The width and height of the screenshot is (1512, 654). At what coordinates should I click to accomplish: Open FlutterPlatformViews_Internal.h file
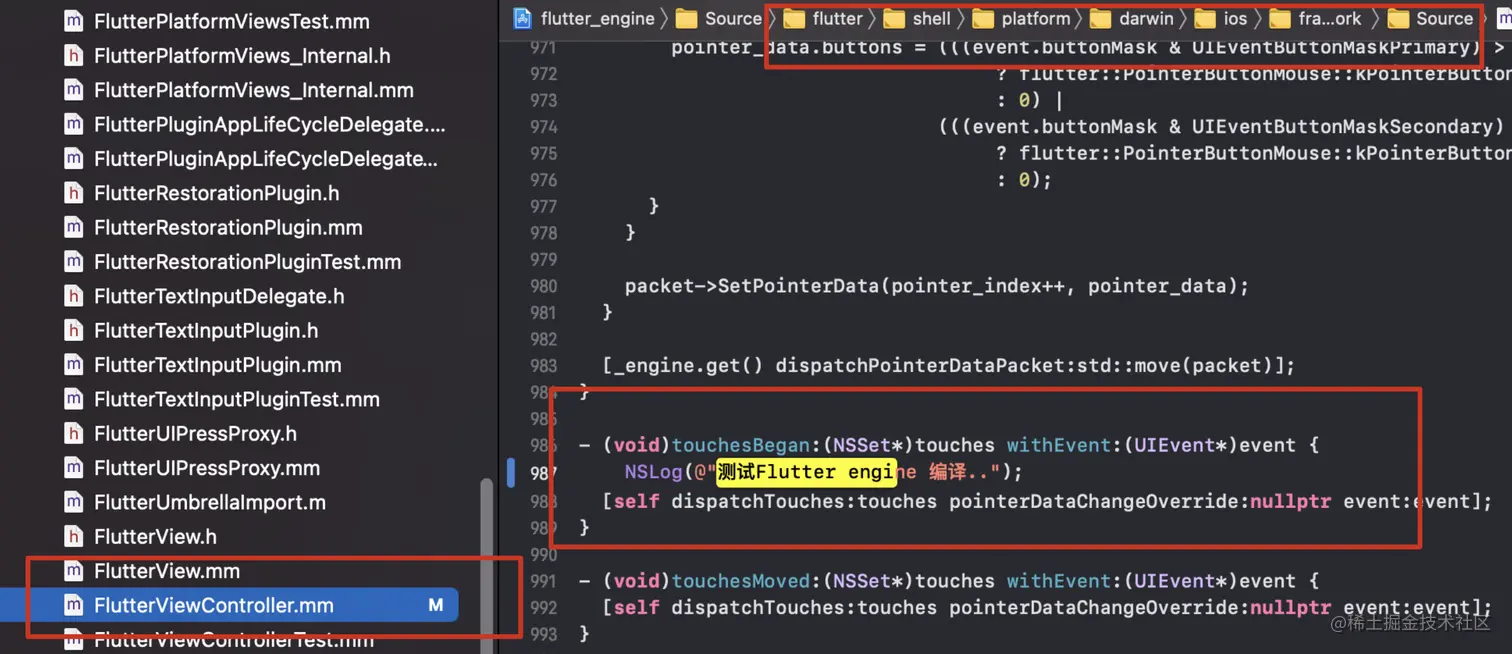(x=242, y=56)
